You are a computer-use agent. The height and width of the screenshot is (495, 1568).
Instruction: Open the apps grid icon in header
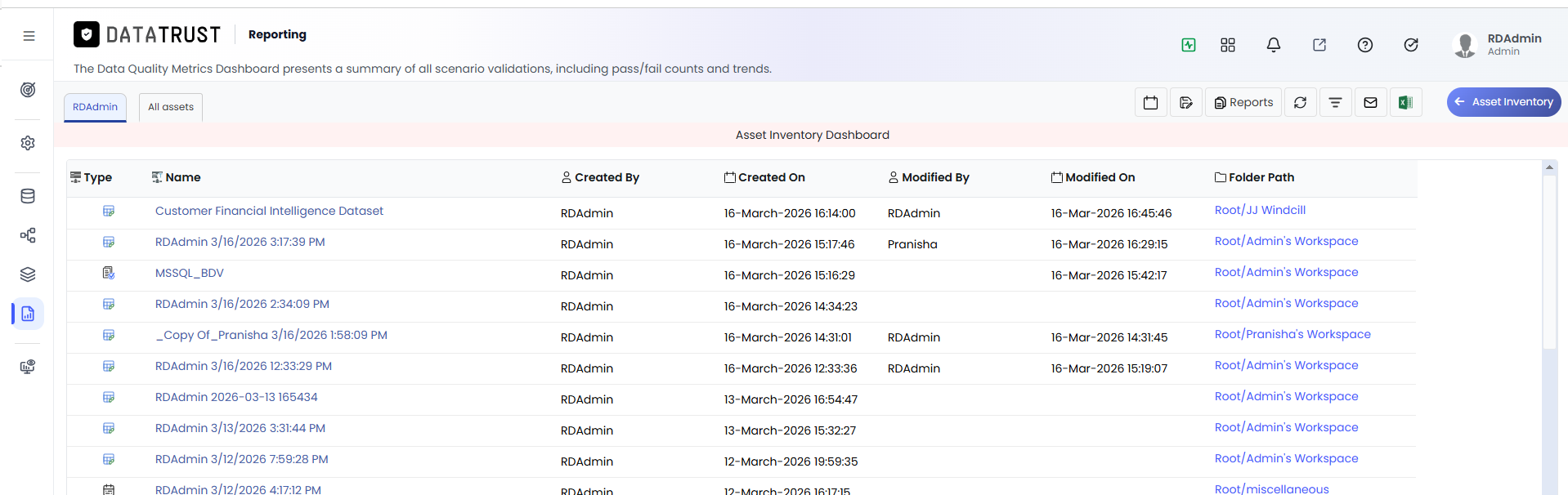(1228, 45)
